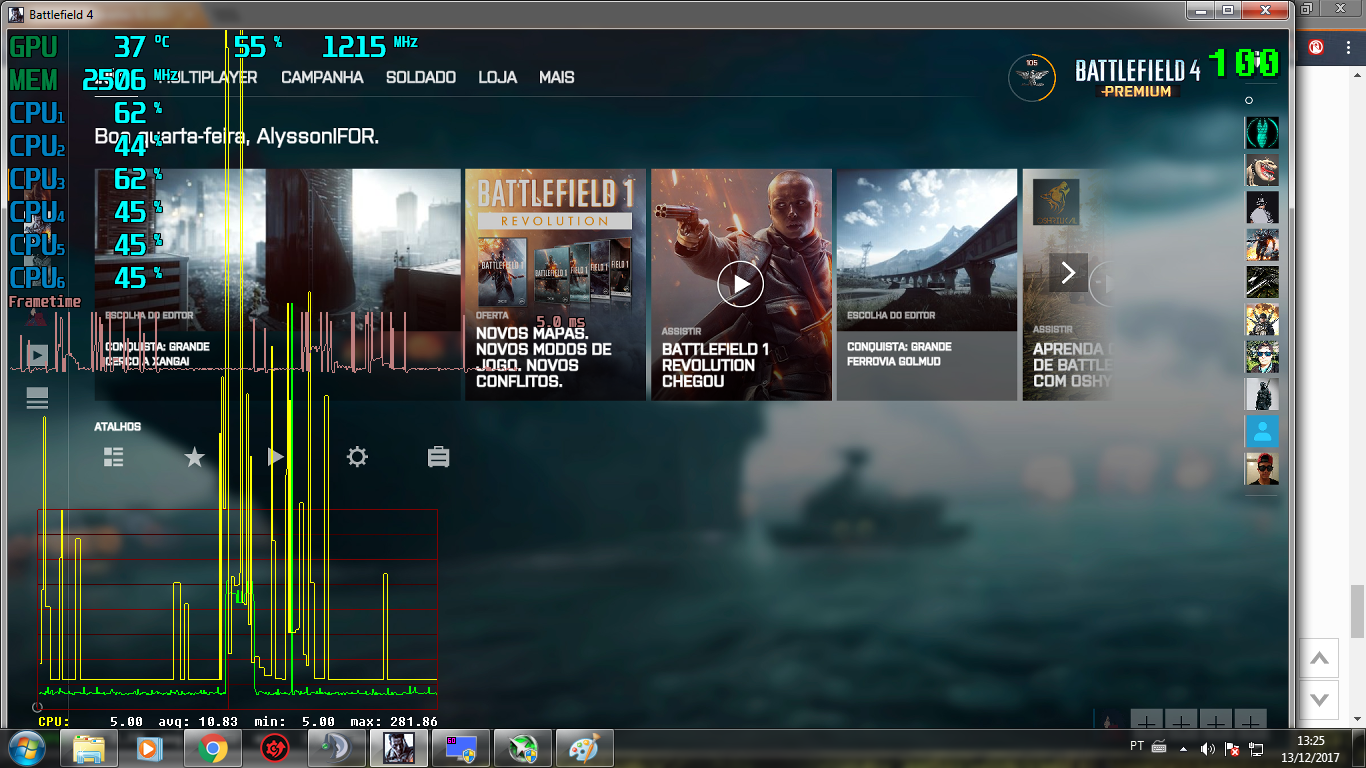Select the blue default profile avatar
This screenshot has width=1366, height=768.
click(x=1262, y=432)
